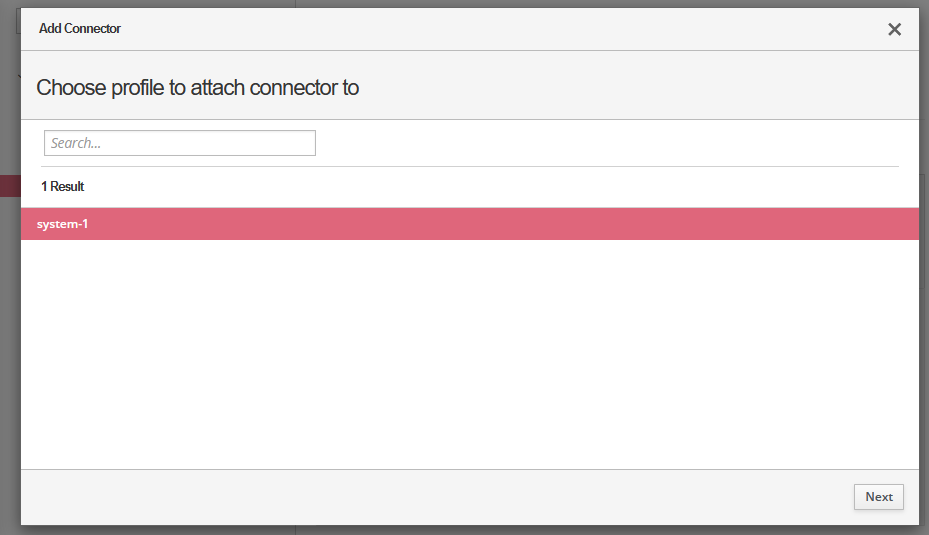Click the "1 Result" count label
This screenshot has height=535, width=929.
62,187
